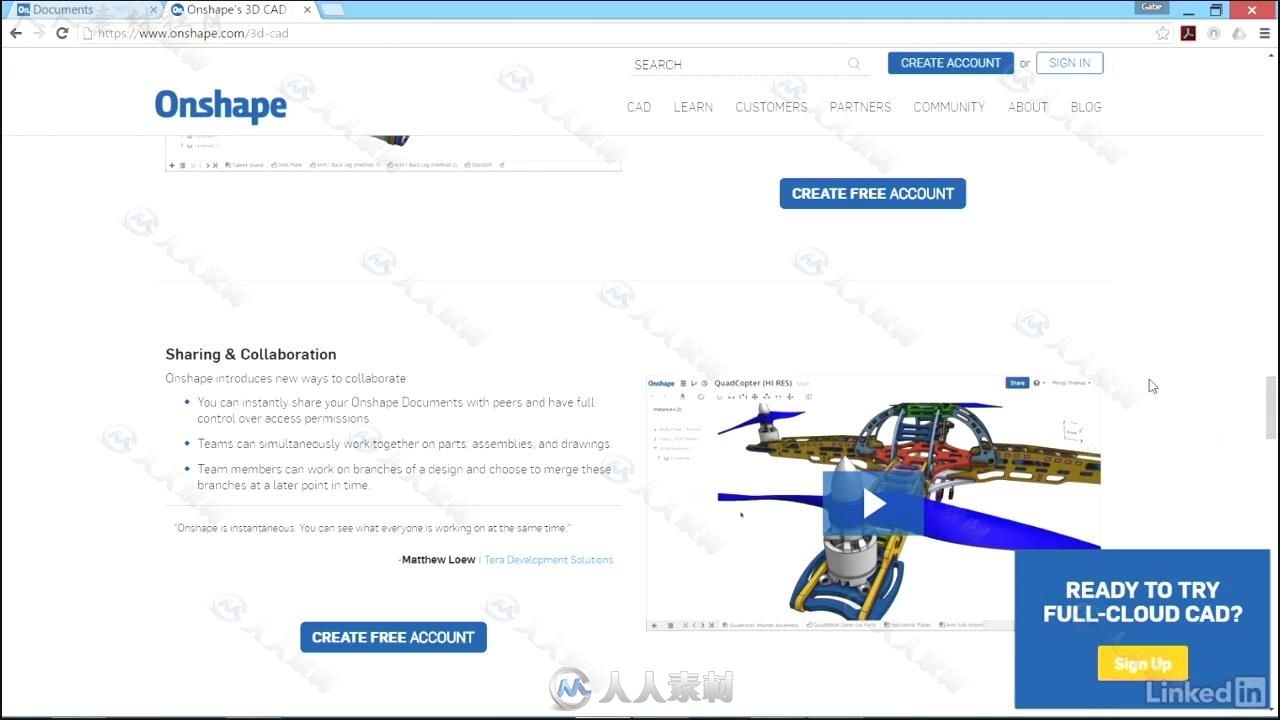The image size is (1280, 720).
Task: Click the Gabe profile button in title bar
Action: pyautogui.click(x=1152, y=7)
